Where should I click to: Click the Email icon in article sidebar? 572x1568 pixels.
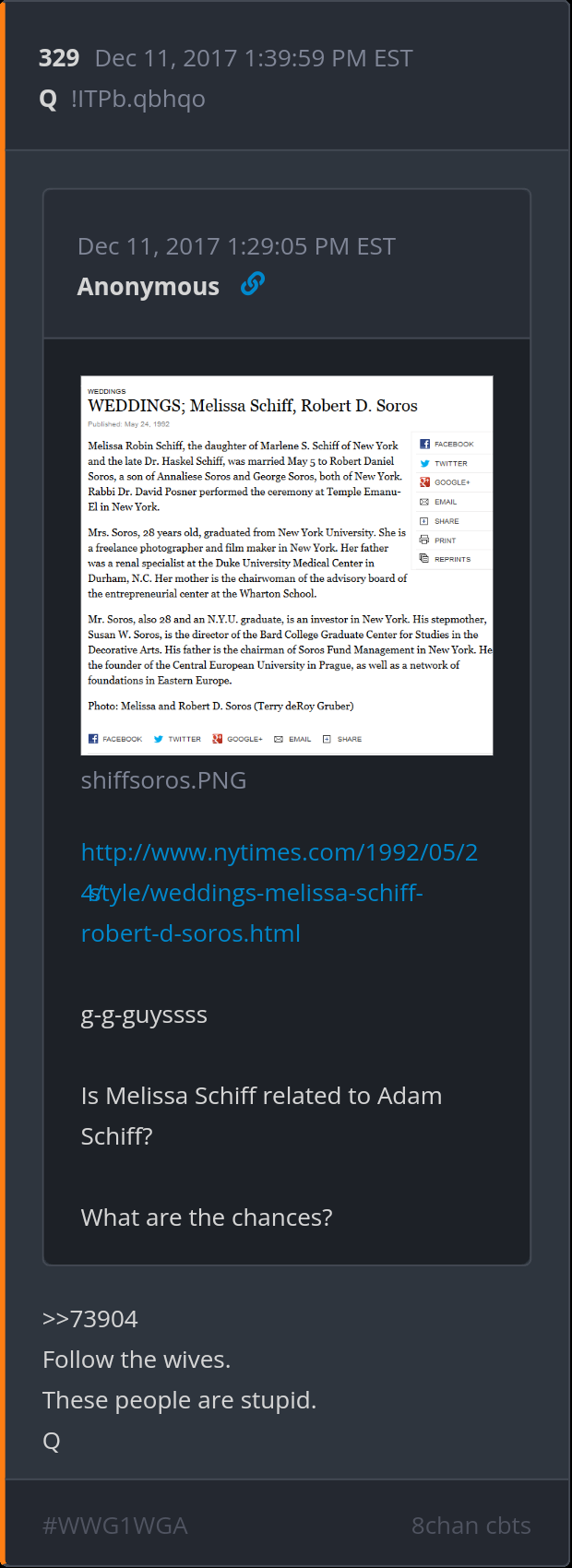coord(425,502)
